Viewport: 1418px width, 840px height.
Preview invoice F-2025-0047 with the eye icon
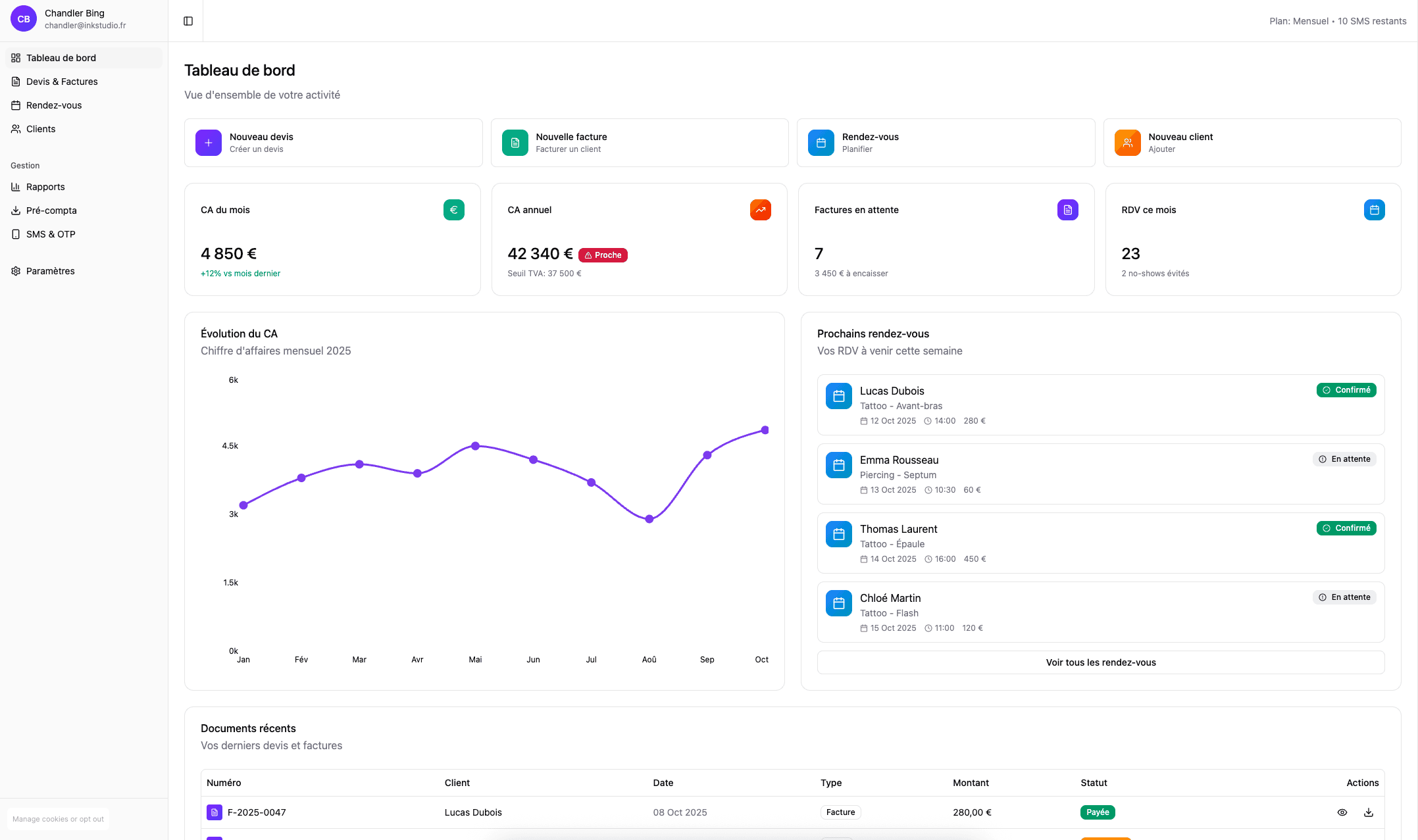(x=1342, y=812)
